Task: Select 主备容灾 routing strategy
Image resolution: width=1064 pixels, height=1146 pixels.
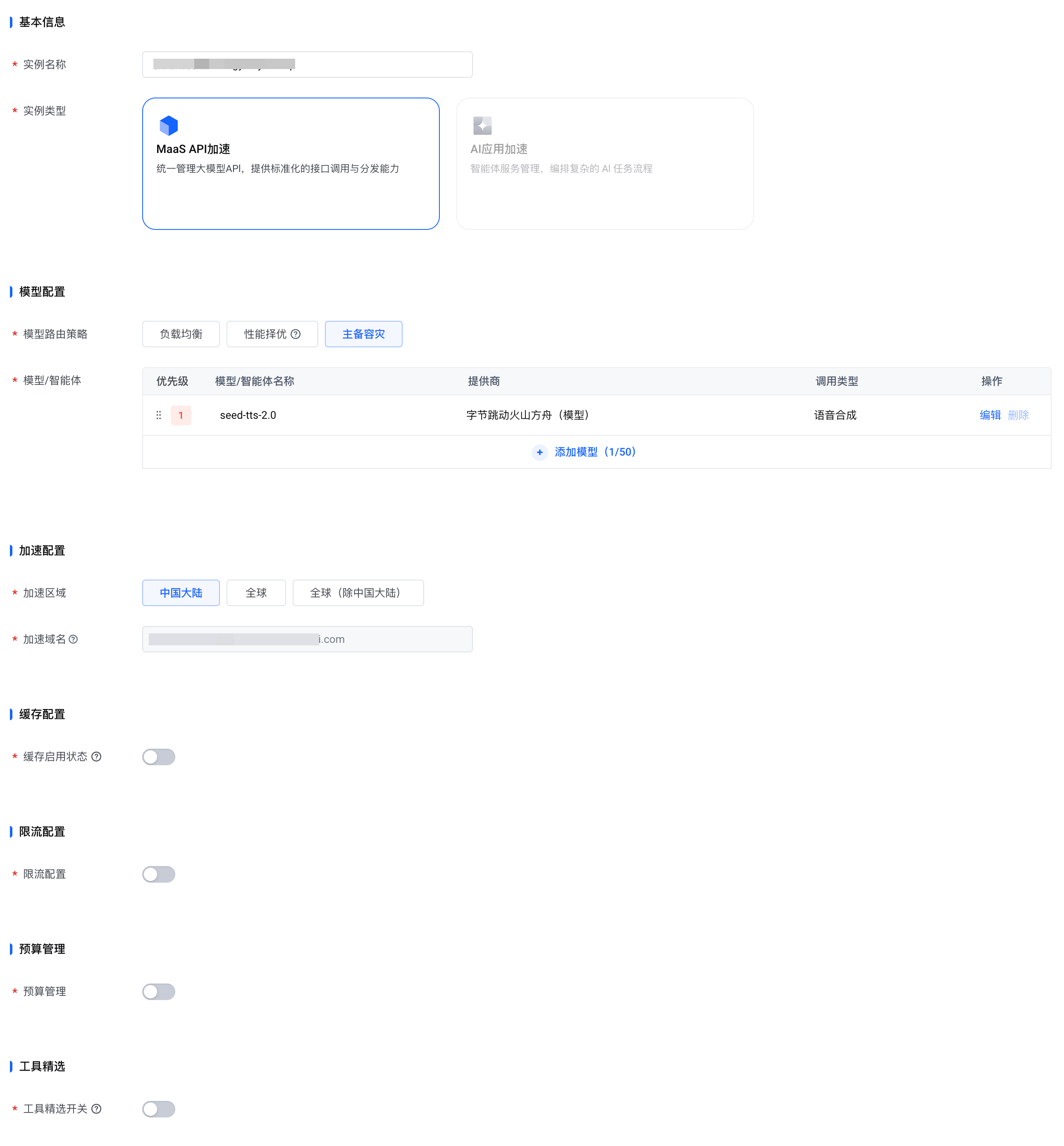Action: 363,334
